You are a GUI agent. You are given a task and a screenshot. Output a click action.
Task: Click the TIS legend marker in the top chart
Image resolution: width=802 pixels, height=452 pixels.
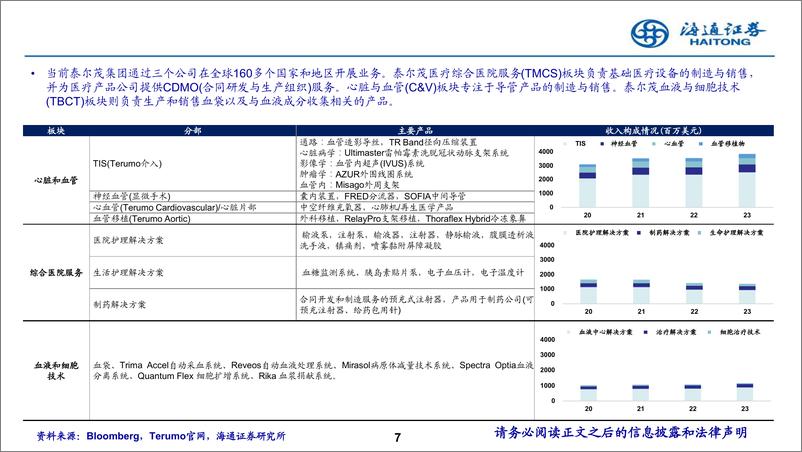[565, 144]
